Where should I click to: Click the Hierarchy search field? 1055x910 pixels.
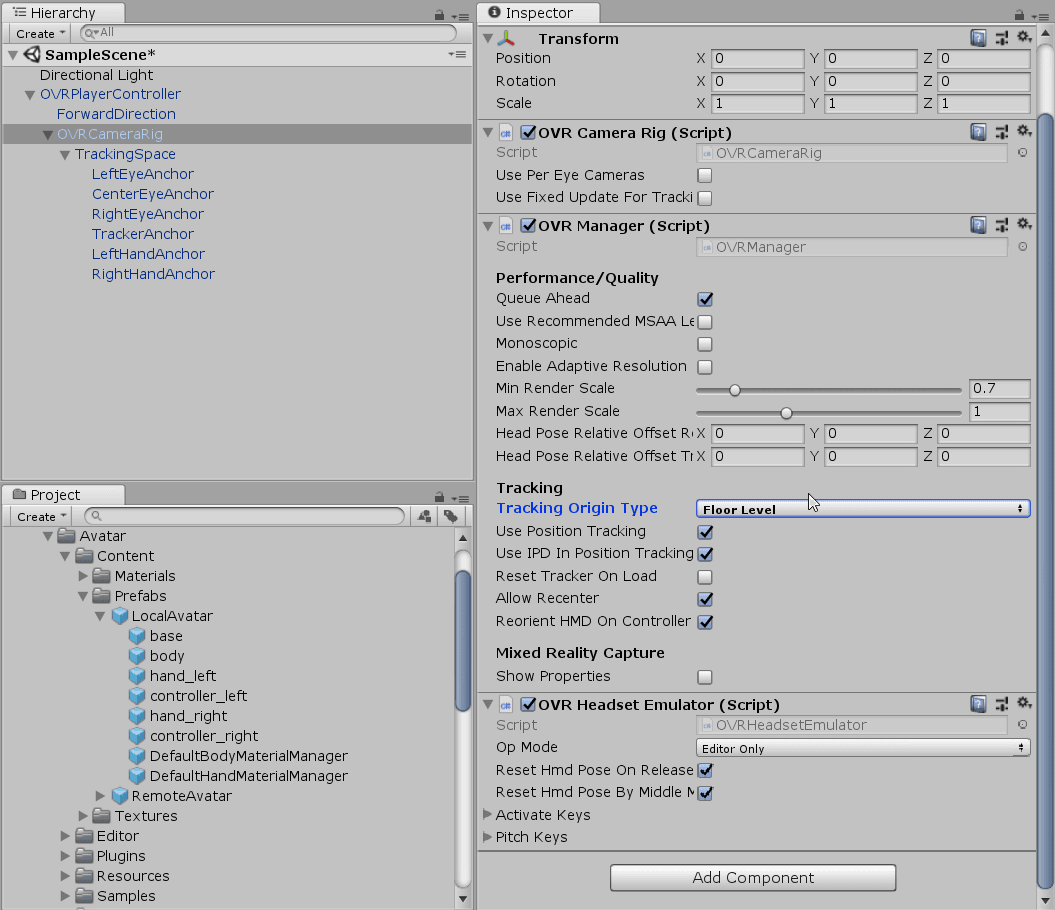tap(268, 32)
